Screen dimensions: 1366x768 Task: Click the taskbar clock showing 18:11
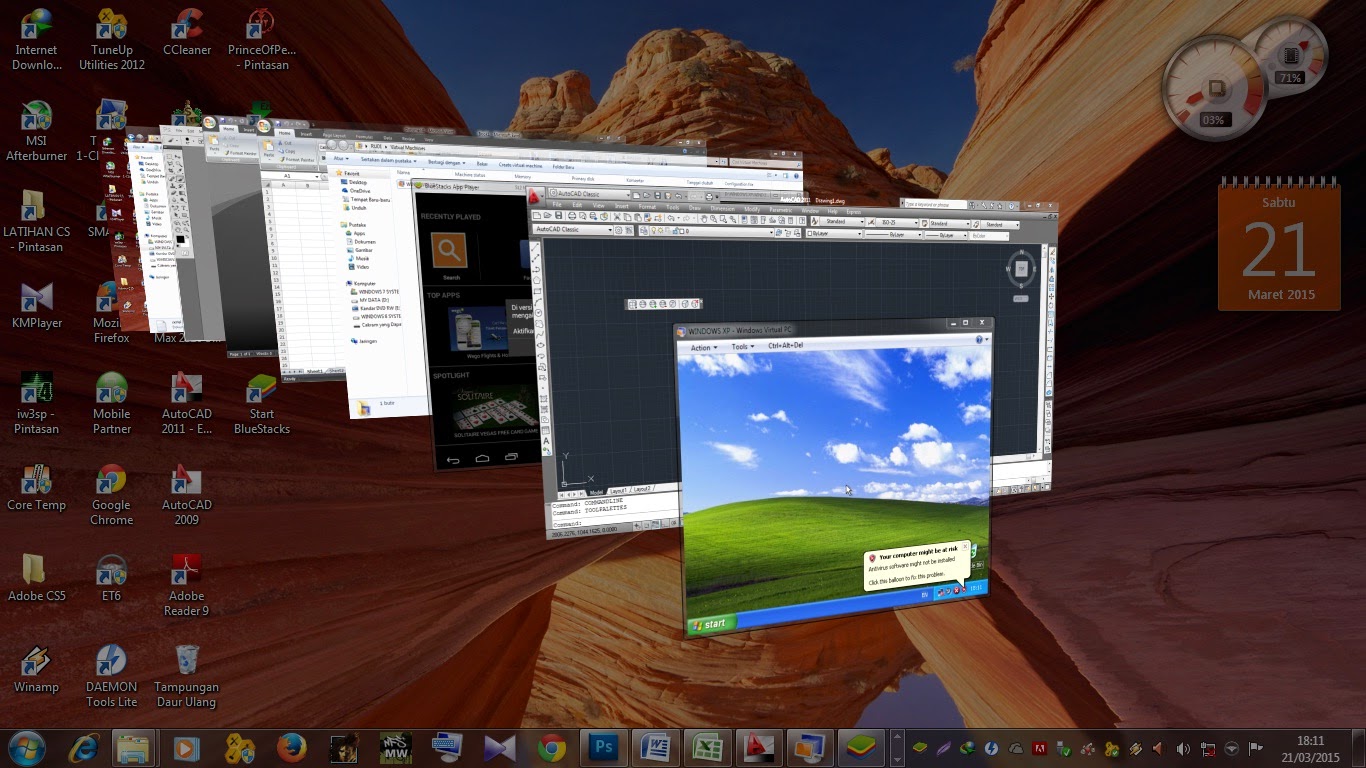click(x=1311, y=747)
